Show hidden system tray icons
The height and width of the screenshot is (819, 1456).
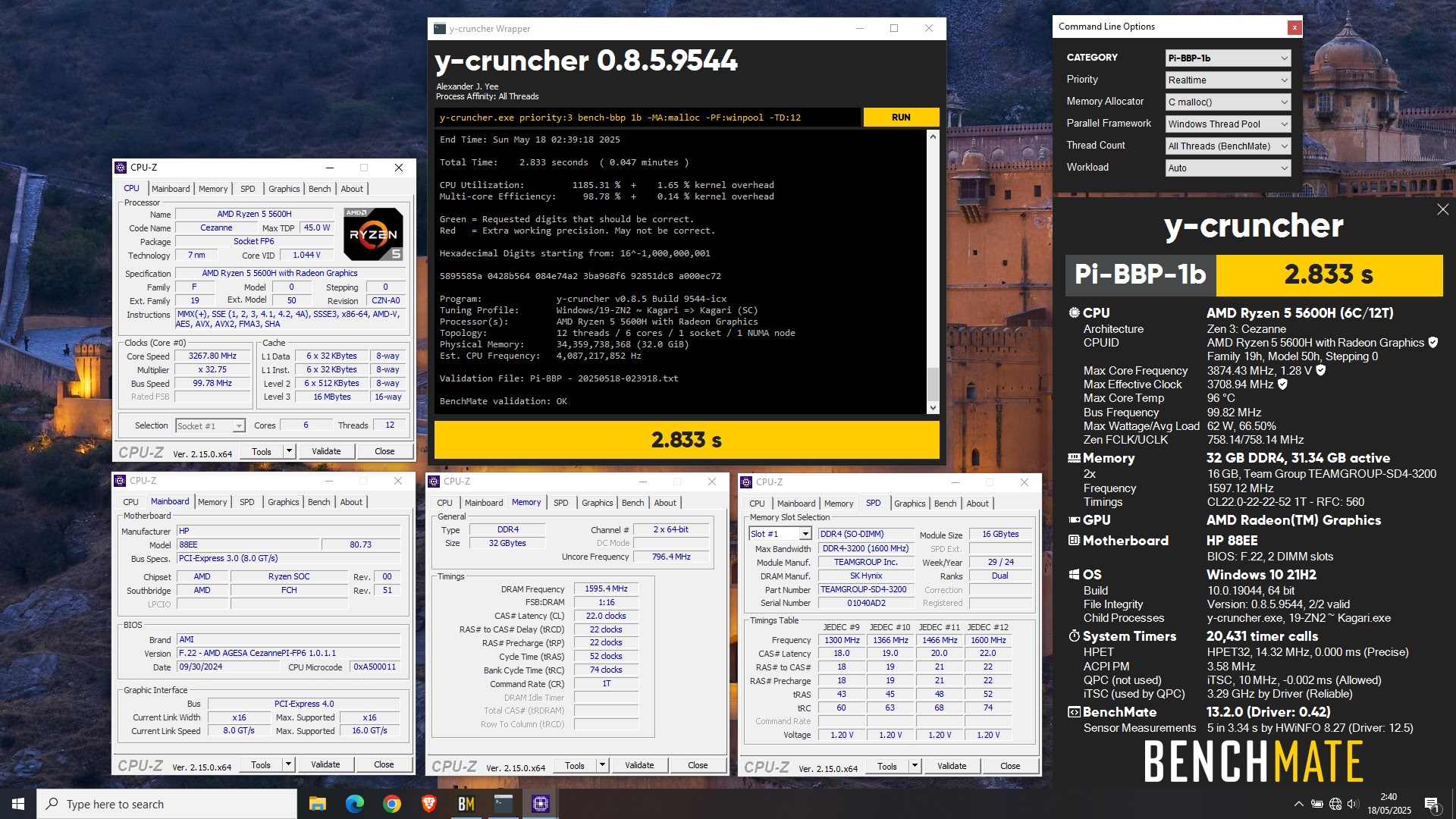click(1298, 804)
